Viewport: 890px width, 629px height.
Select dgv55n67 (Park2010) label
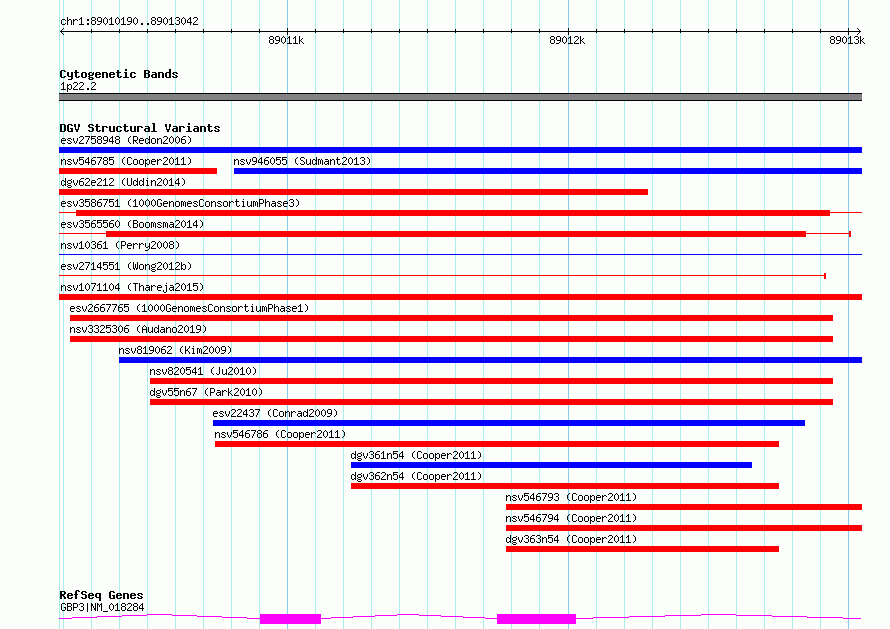click(x=206, y=392)
